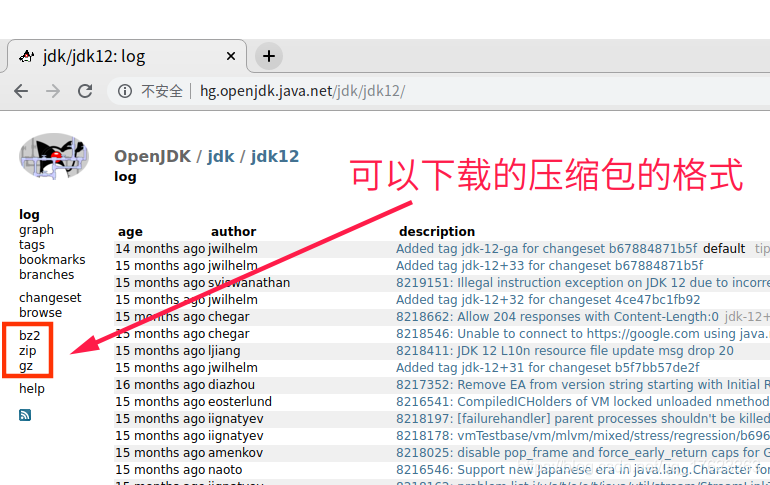Open the graph view in sidebar
This screenshot has height=485, width=770.
coord(36,230)
